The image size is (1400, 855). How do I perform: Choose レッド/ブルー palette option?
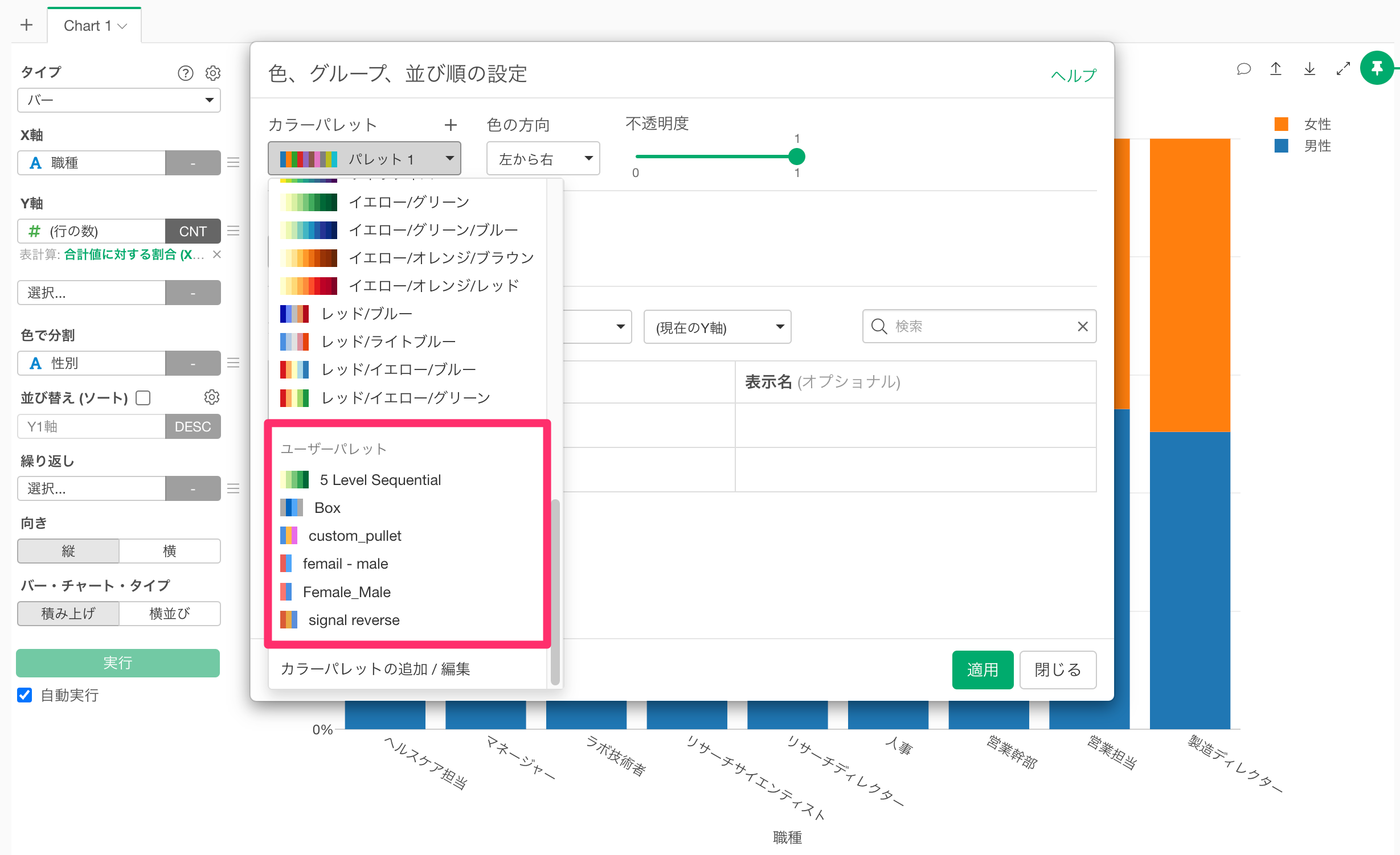(366, 314)
